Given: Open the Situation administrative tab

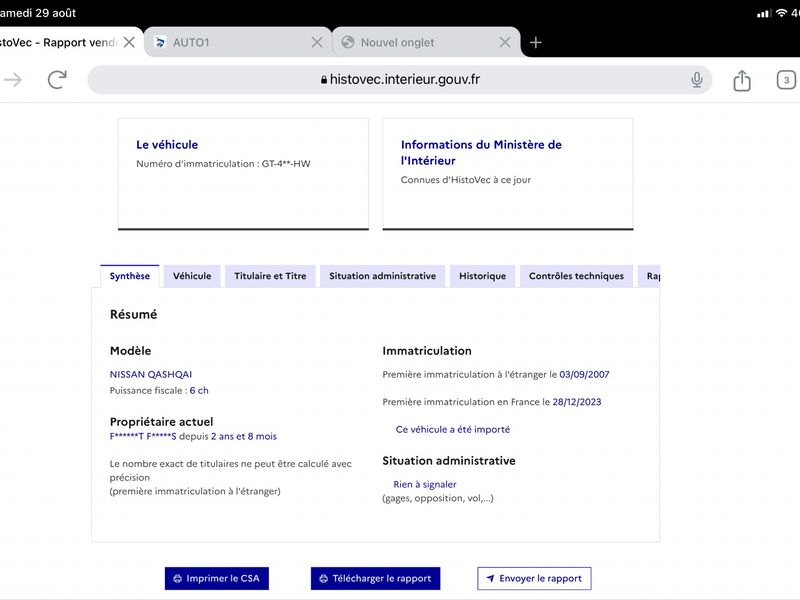Looking at the screenshot, I should [382, 276].
